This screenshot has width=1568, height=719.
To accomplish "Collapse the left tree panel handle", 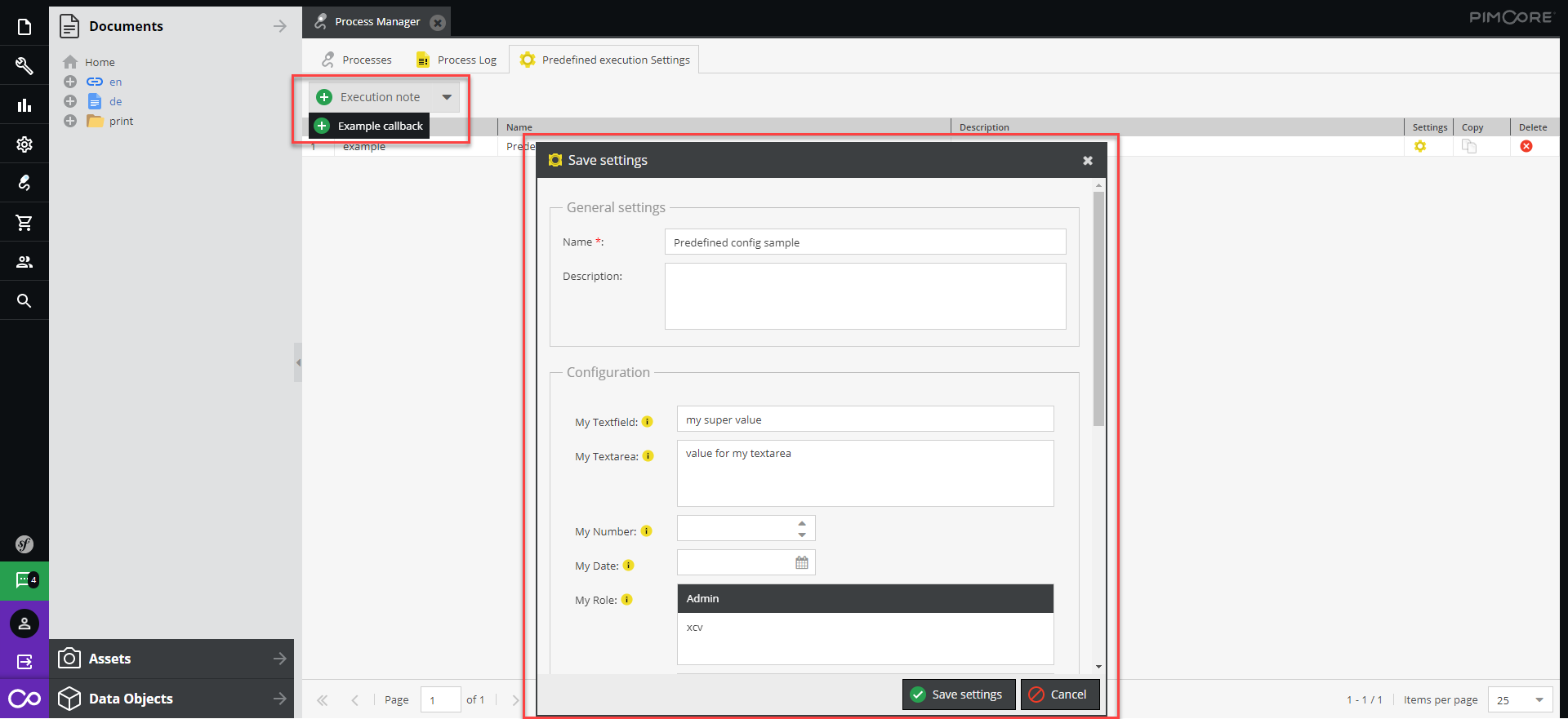I will coord(298,362).
